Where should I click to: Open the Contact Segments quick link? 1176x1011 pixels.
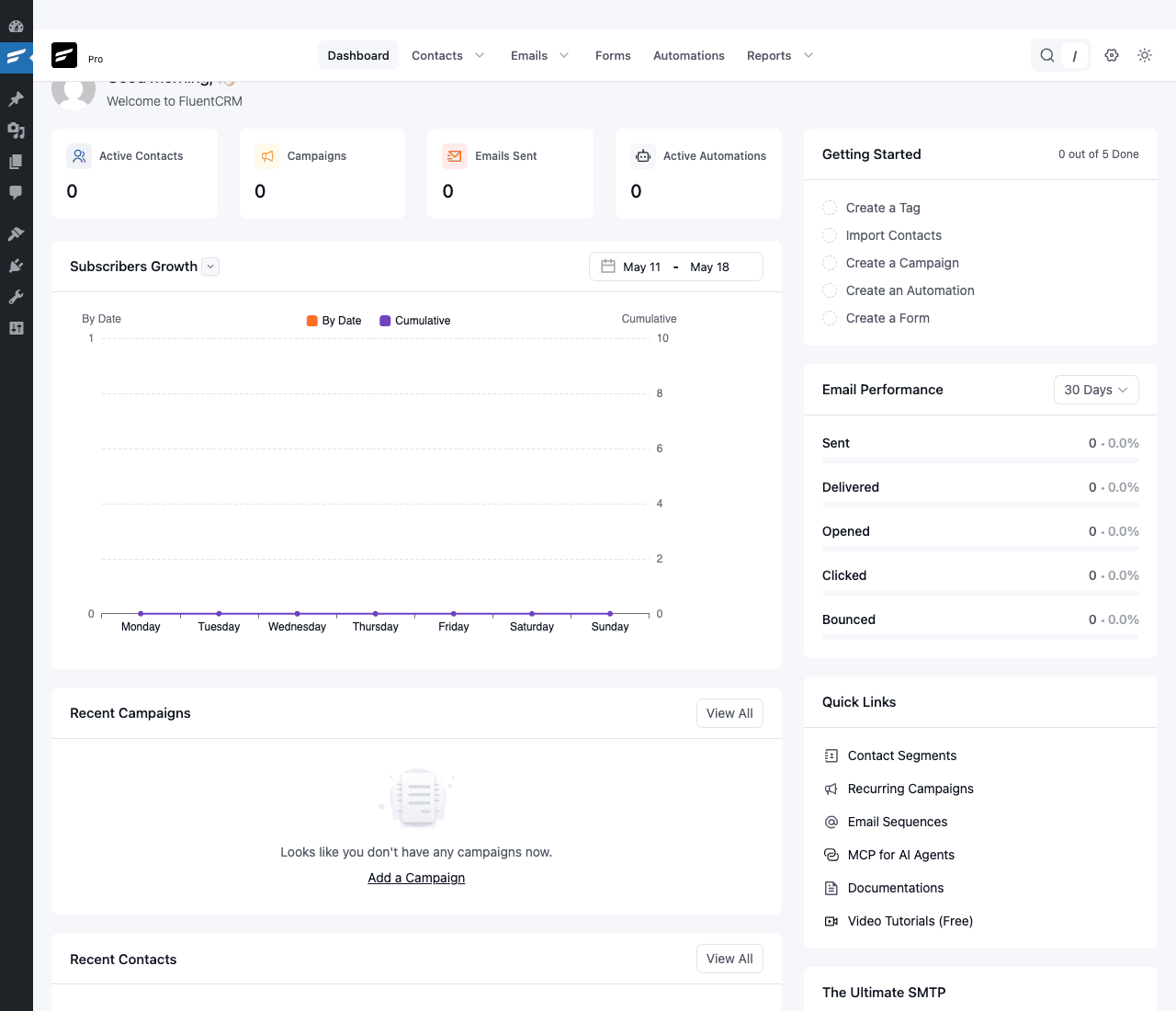(902, 755)
